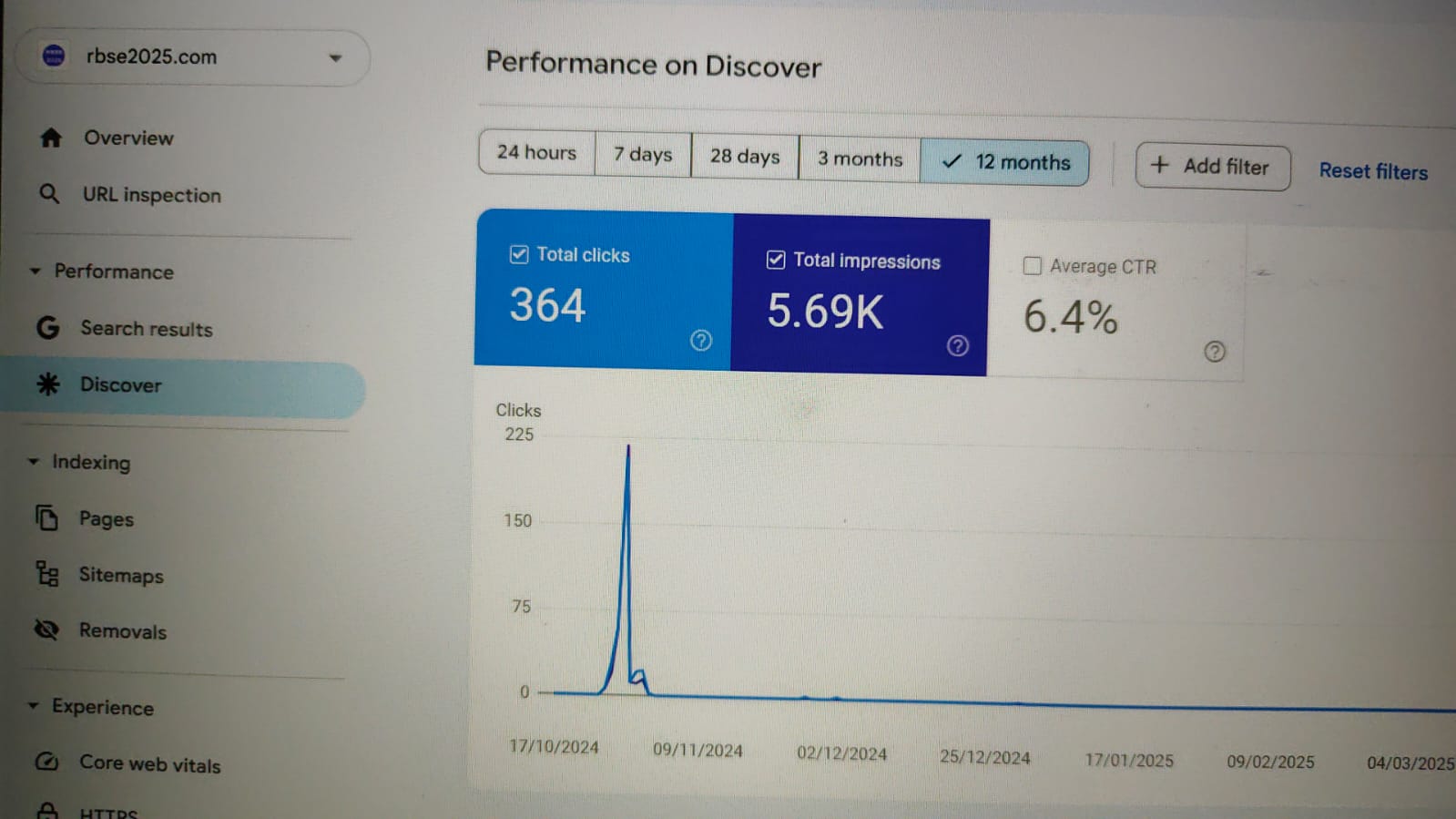
Task: Click the Total clicks card value 364
Action: 547,305
